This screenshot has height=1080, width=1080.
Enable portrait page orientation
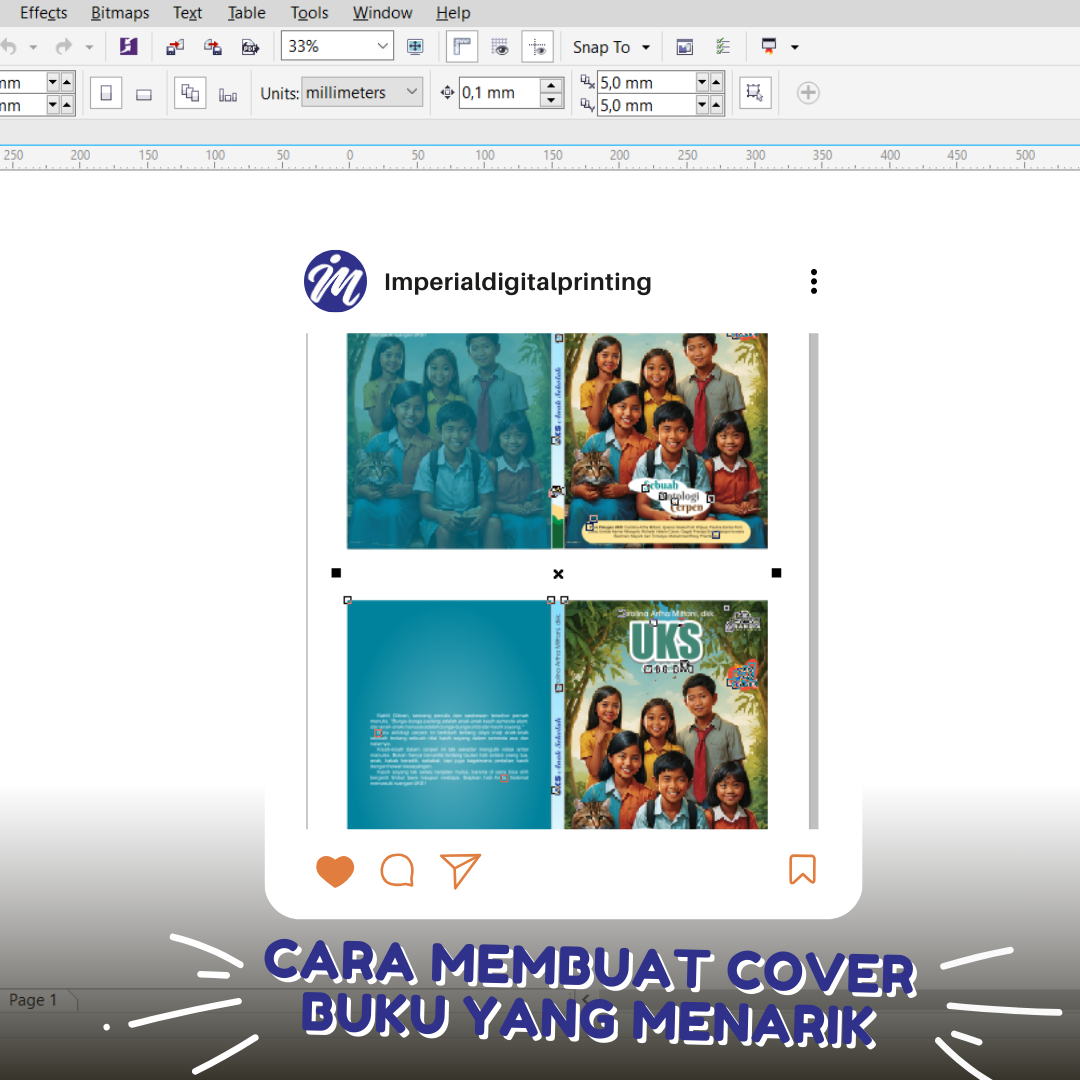[x=106, y=92]
